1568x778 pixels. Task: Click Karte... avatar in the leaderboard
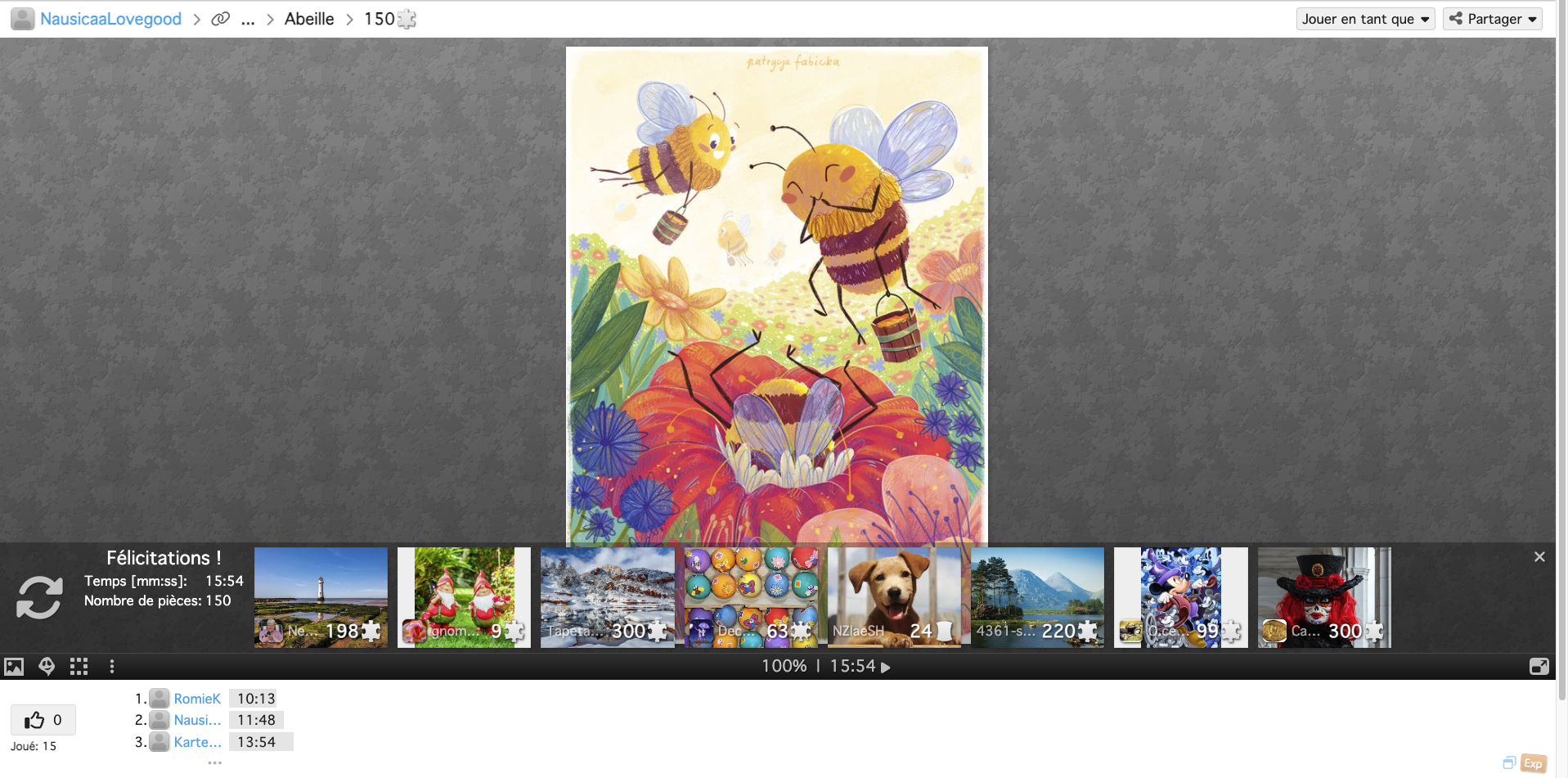[159, 742]
